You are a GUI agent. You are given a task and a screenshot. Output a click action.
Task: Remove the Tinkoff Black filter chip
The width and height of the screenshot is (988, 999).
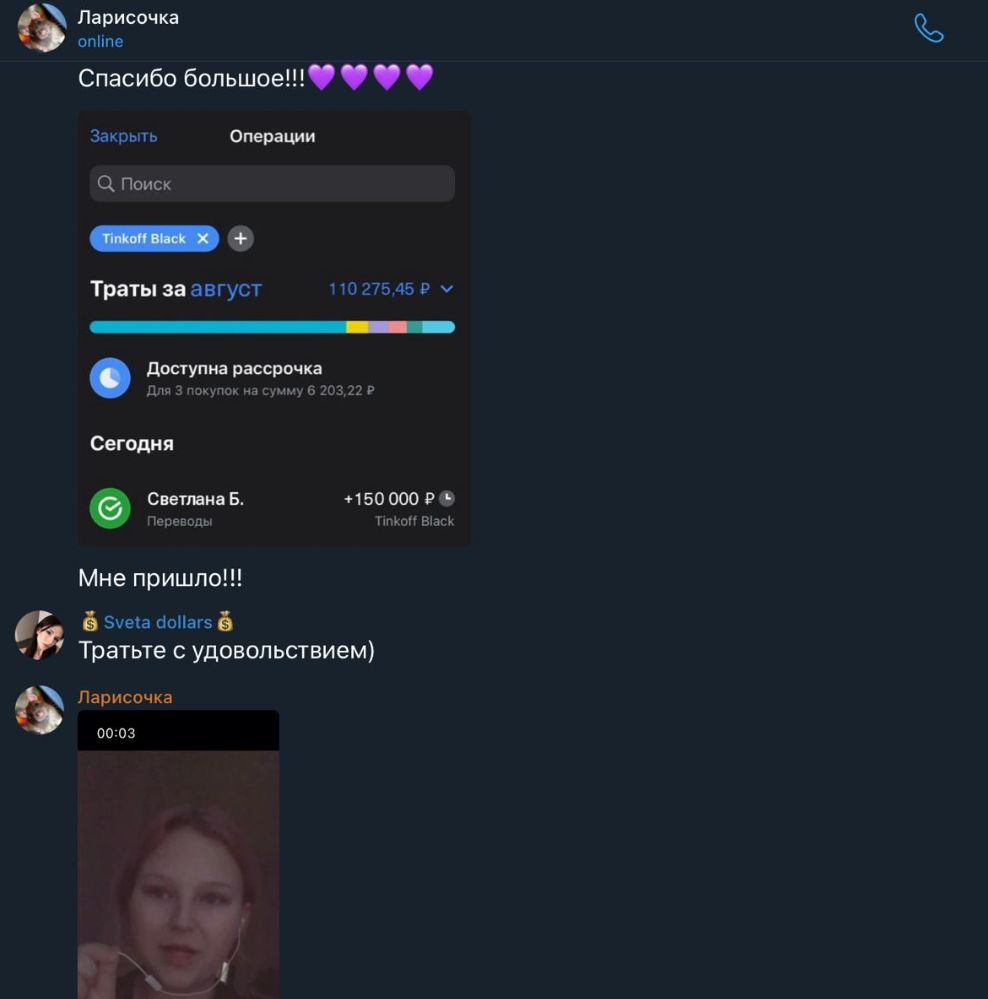point(203,238)
